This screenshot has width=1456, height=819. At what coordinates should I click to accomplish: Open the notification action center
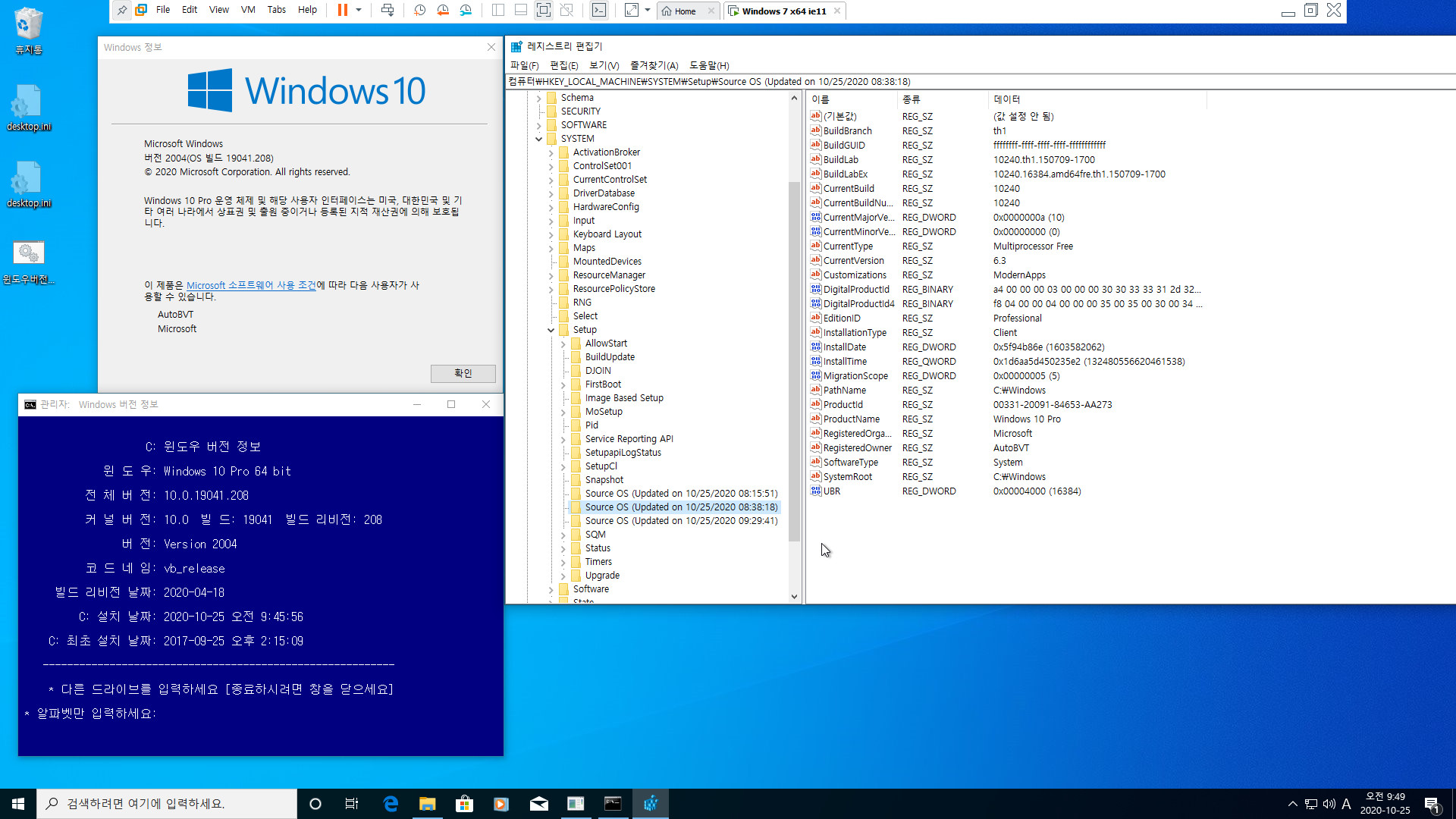click(x=1432, y=804)
